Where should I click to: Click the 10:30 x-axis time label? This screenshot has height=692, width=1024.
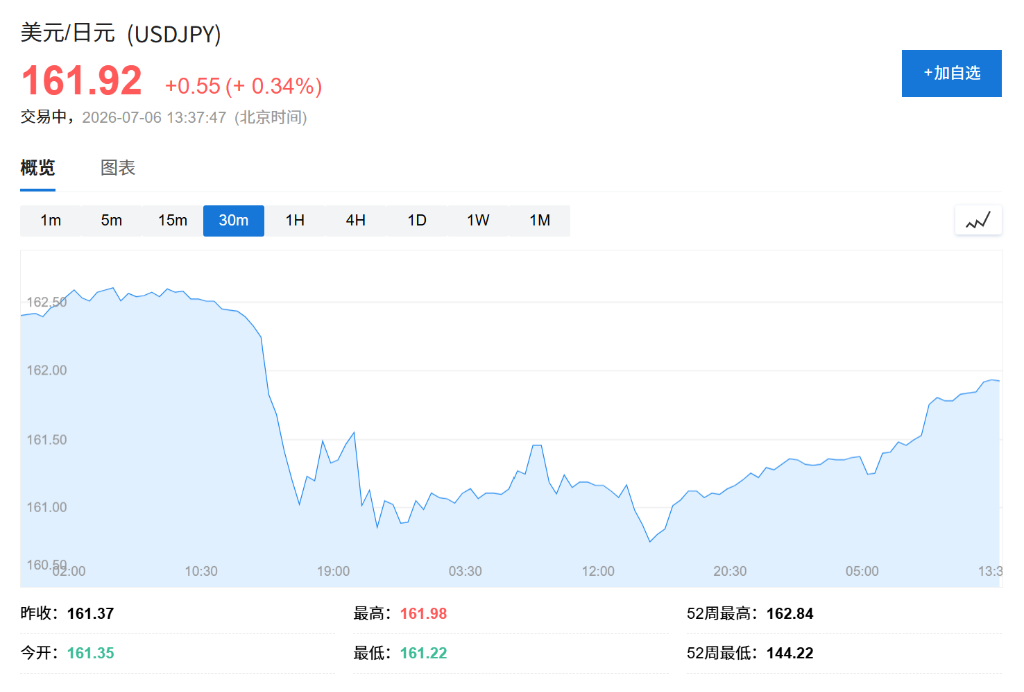pyautogui.click(x=201, y=571)
